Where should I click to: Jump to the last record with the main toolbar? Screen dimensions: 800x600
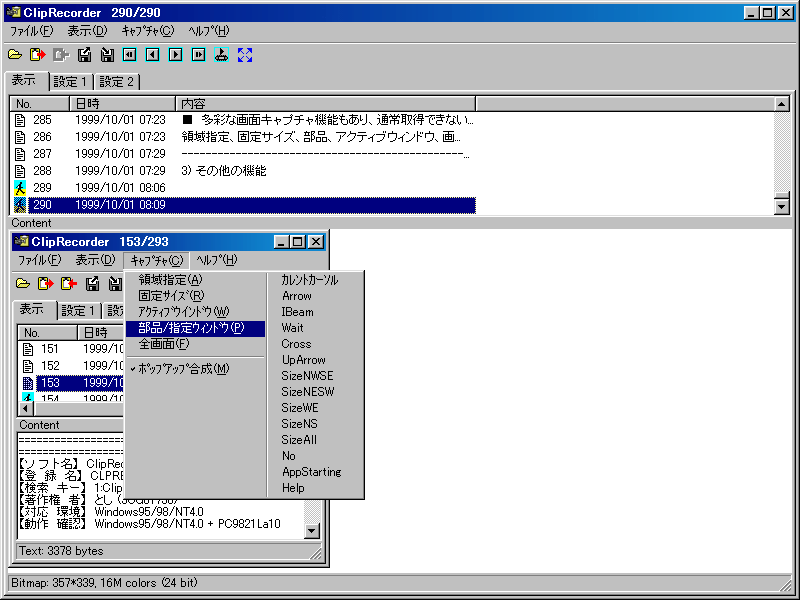pyautogui.click(x=198, y=55)
